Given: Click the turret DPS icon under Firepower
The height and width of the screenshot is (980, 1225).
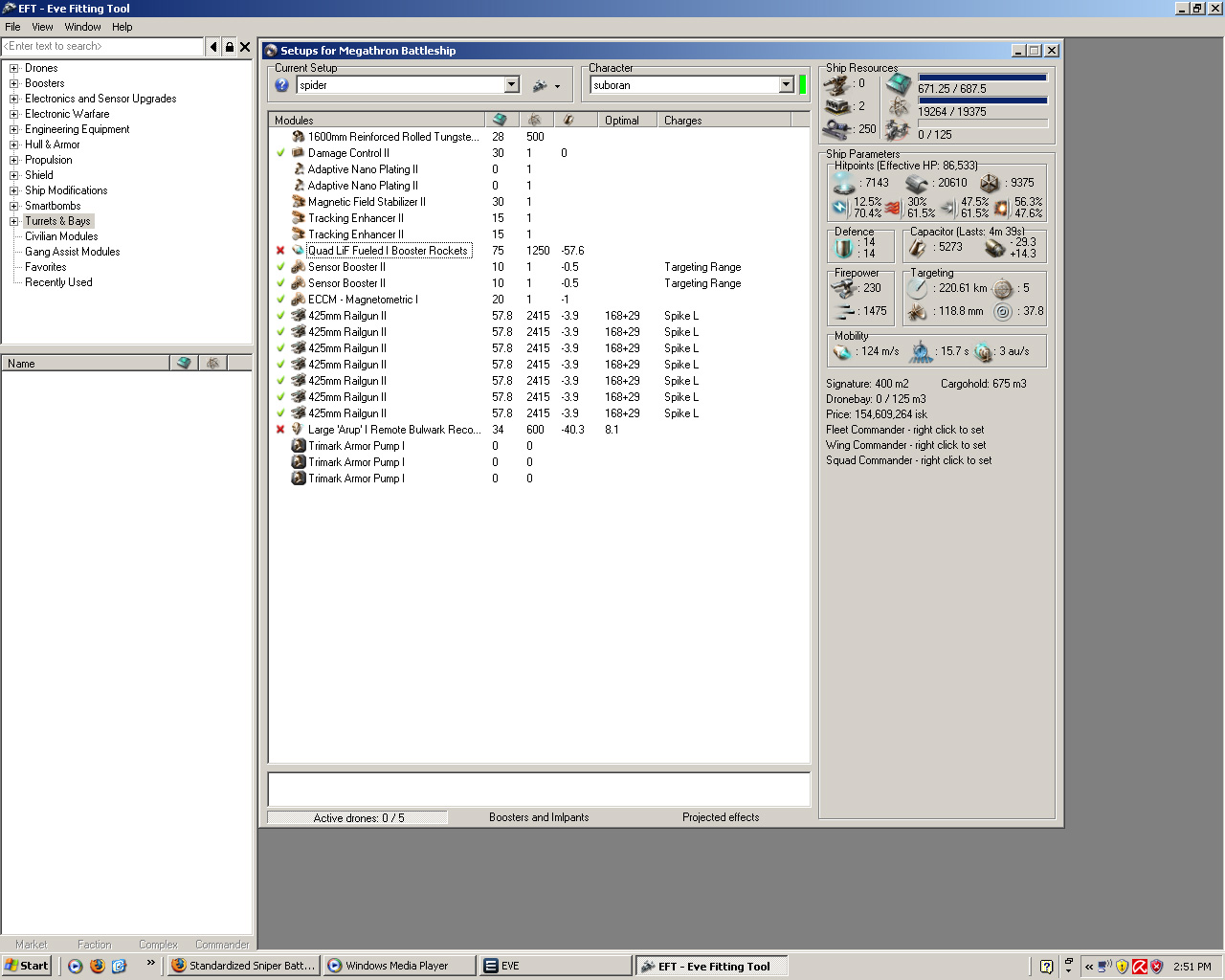Looking at the screenshot, I should [843, 287].
